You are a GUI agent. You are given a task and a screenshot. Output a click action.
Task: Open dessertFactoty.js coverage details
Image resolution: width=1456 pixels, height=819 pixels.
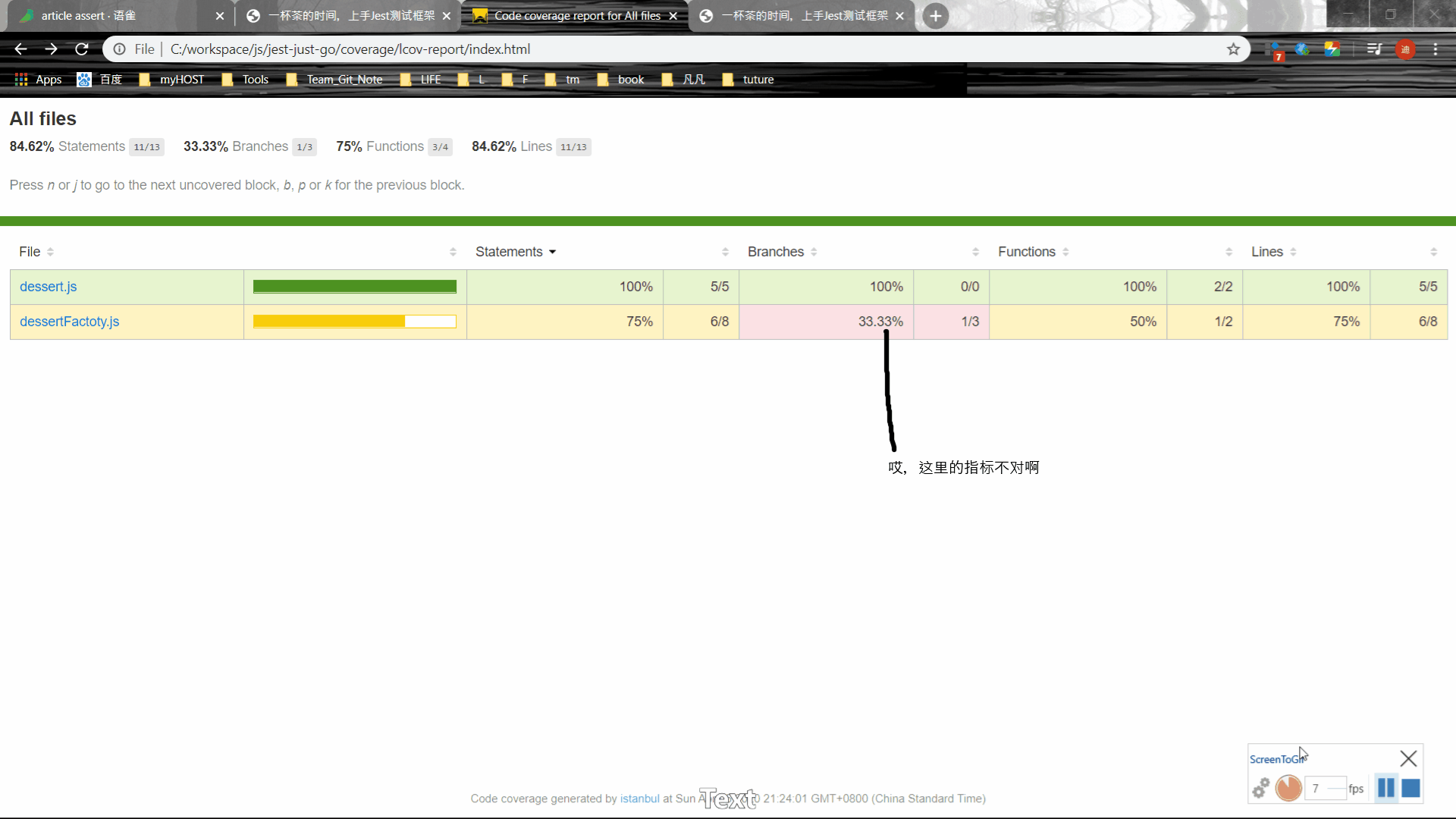(70, 322)
